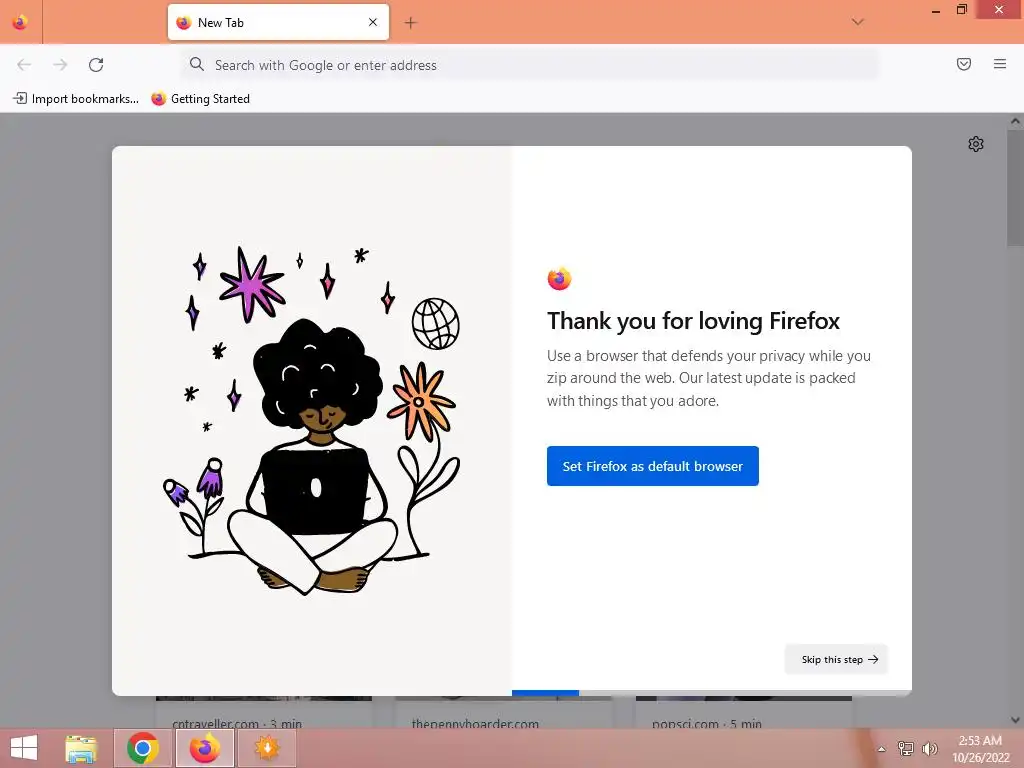Image resolution: width=1024 pixels, height=768 pixels.
Task: Click the vertical scrollbar thumb
Action: pos(1015,187)
